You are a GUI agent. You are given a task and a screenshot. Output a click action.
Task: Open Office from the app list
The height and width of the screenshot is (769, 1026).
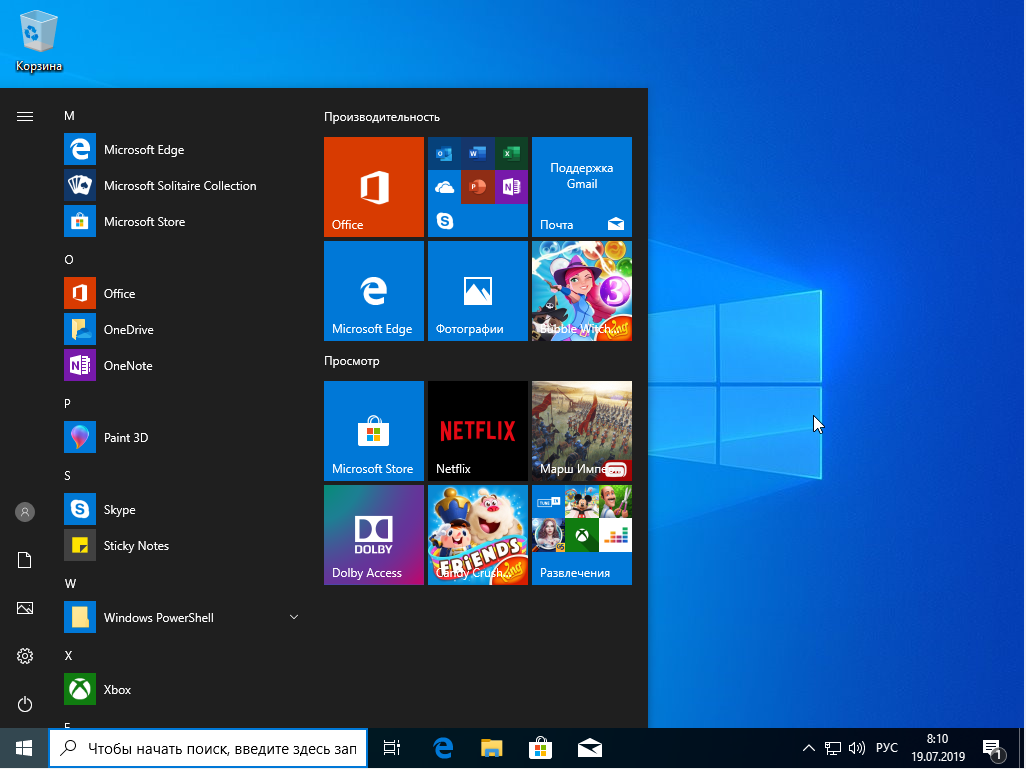tap(182, 294)
